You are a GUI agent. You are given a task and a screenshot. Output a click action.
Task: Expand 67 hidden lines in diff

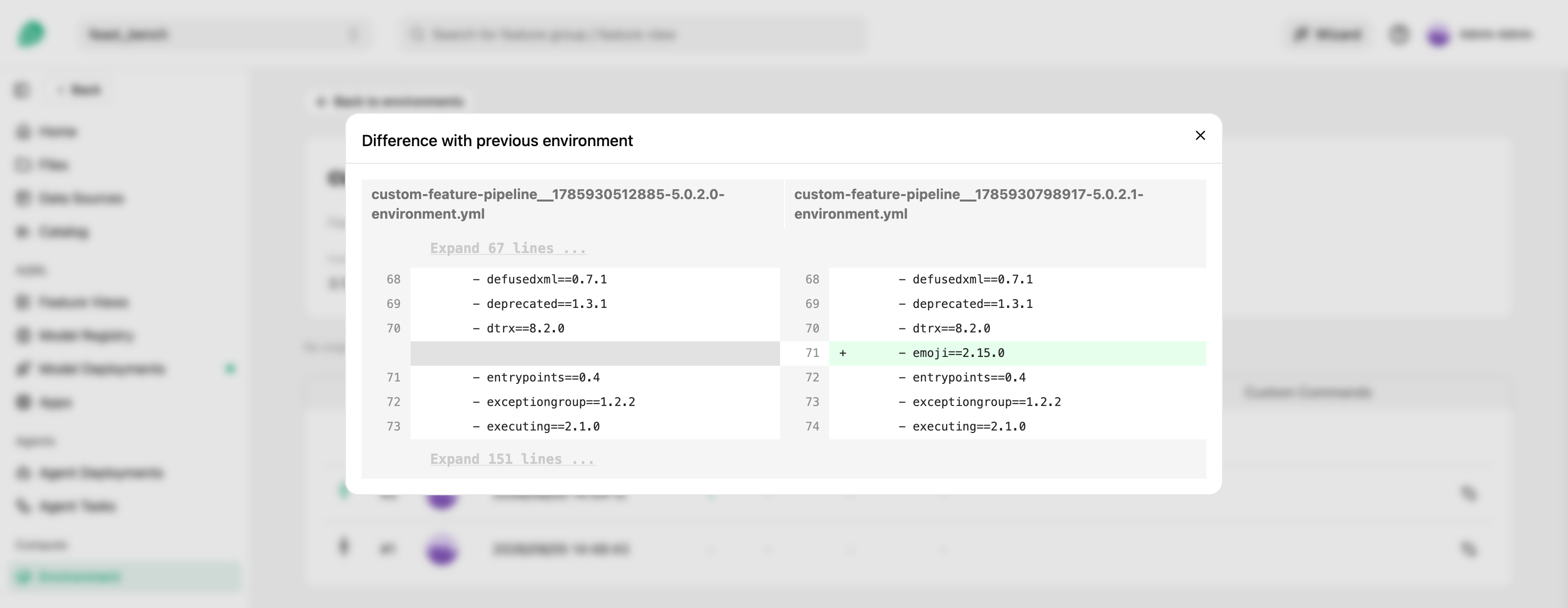click(x=508, y=248)
